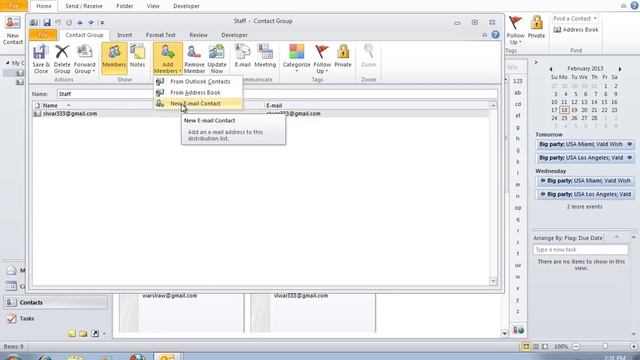Screen dimensions: 640x360
Task: Open the Forward Group button
Action: [84, 59]
